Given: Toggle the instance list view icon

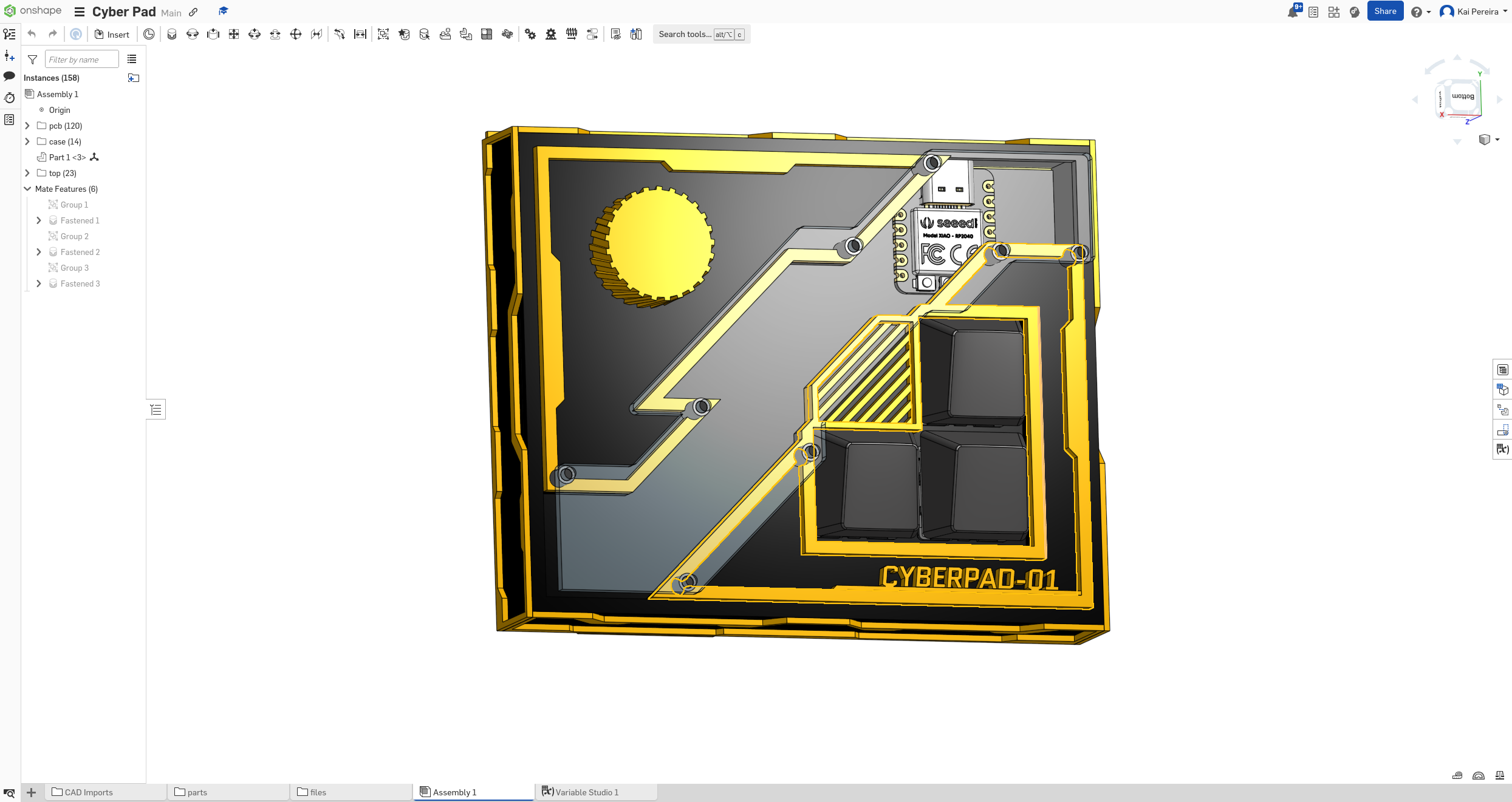Looking at the screenshot, I should pos(132,59).
